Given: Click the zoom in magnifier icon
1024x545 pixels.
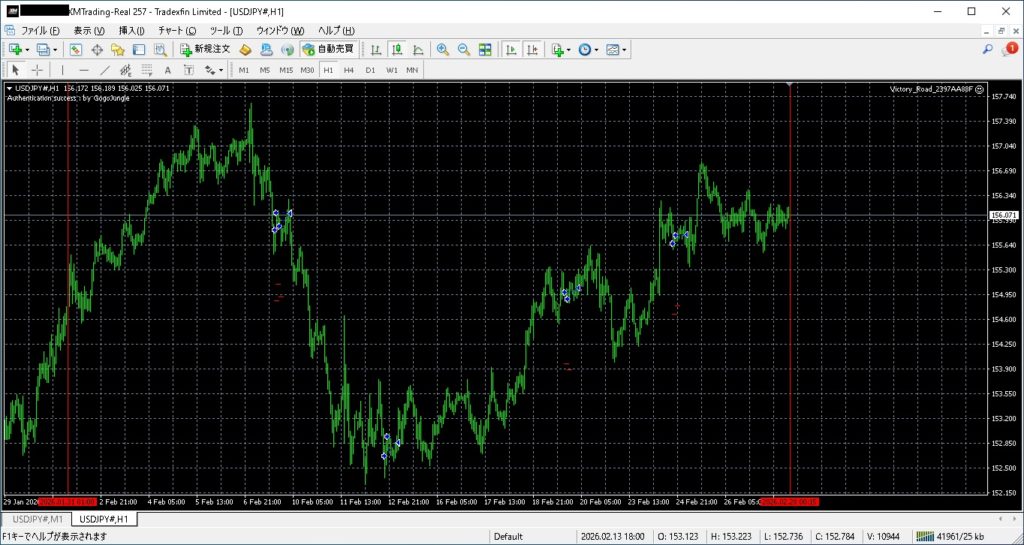Looking at the screenshot, I should [442, 49].
